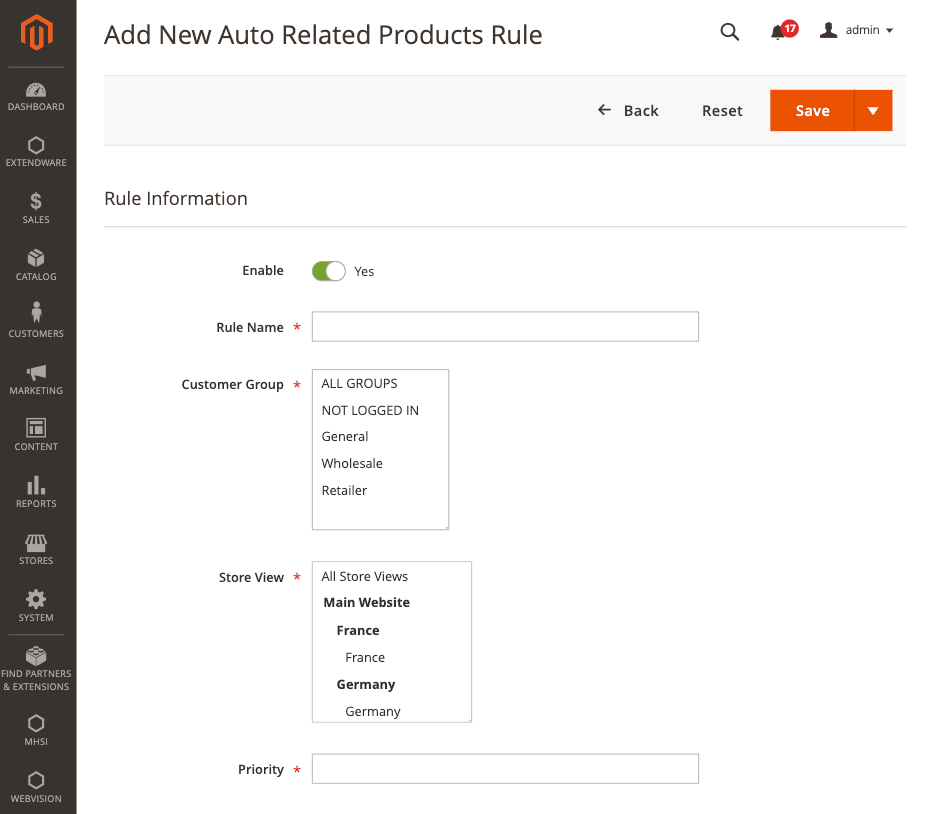Open the Extendware menu in sidebar
The height and width of the screenshot is (814, 932).
[36, 152]
